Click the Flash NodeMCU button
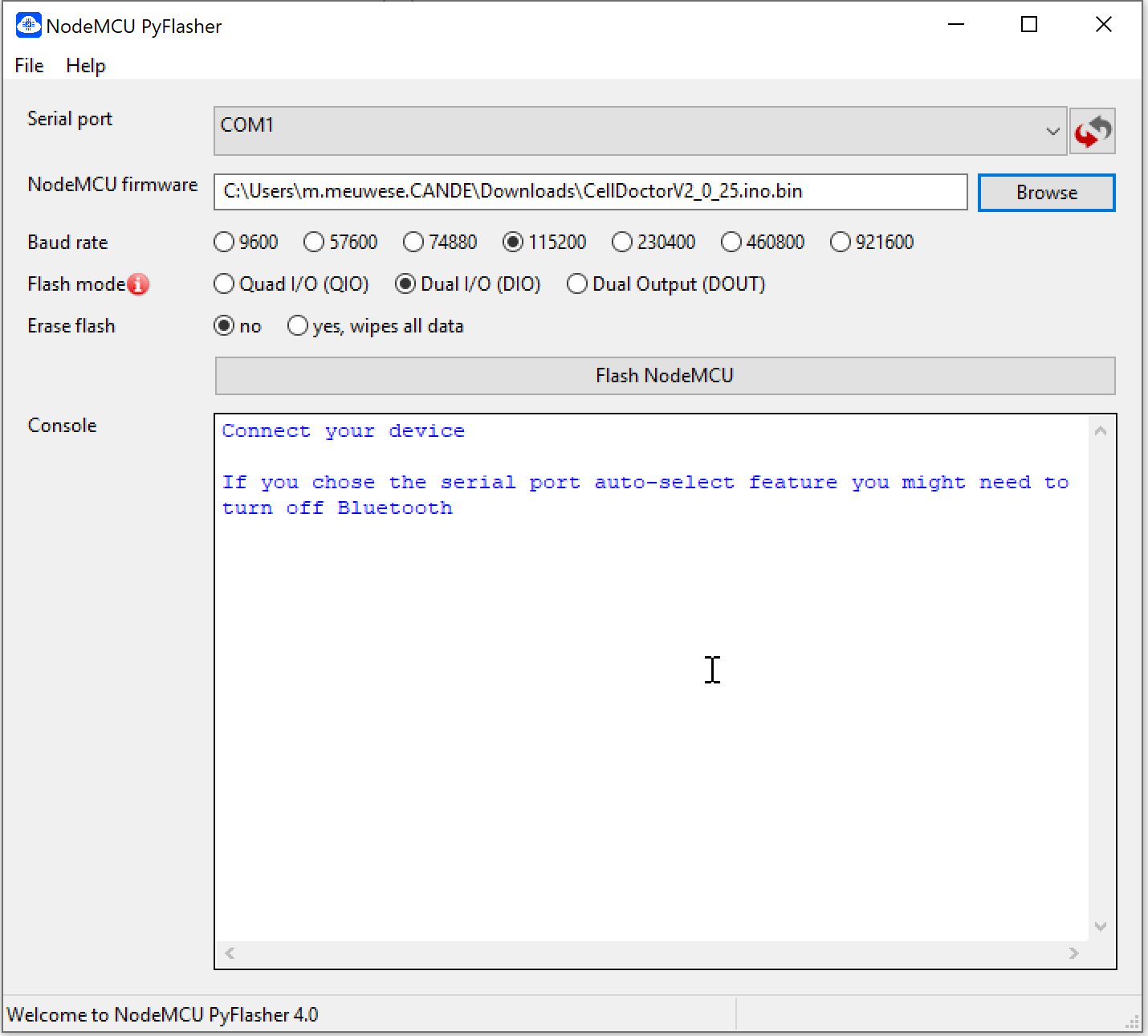 click(x=665, y=376)
